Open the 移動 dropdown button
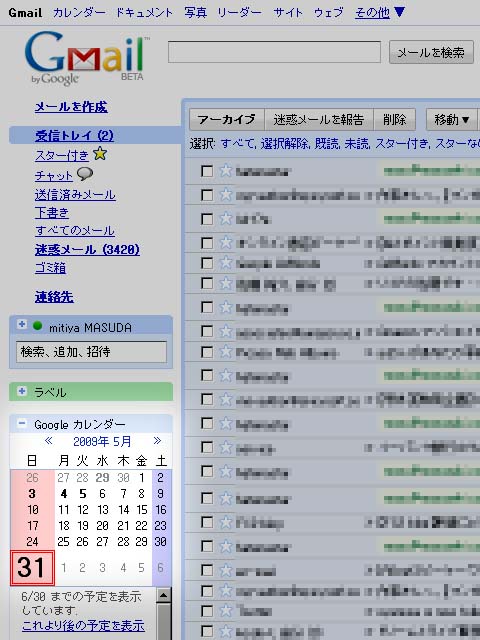This screenshot has width=480, height=640. click(451, 120)
